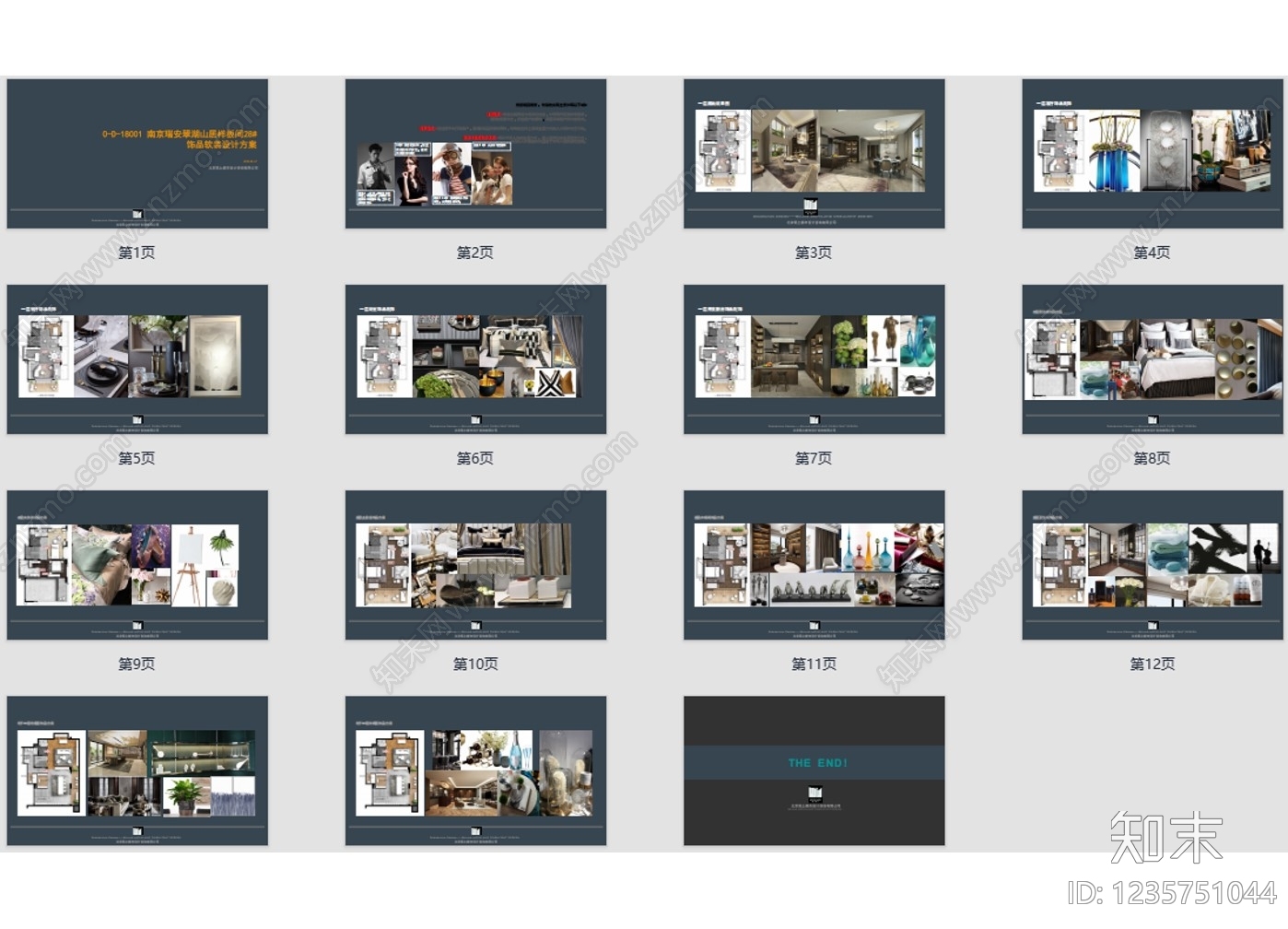Viewport: 1288px width, 929px height.
Task: Open the page 7 slide thumbnail
Action: 814,359
